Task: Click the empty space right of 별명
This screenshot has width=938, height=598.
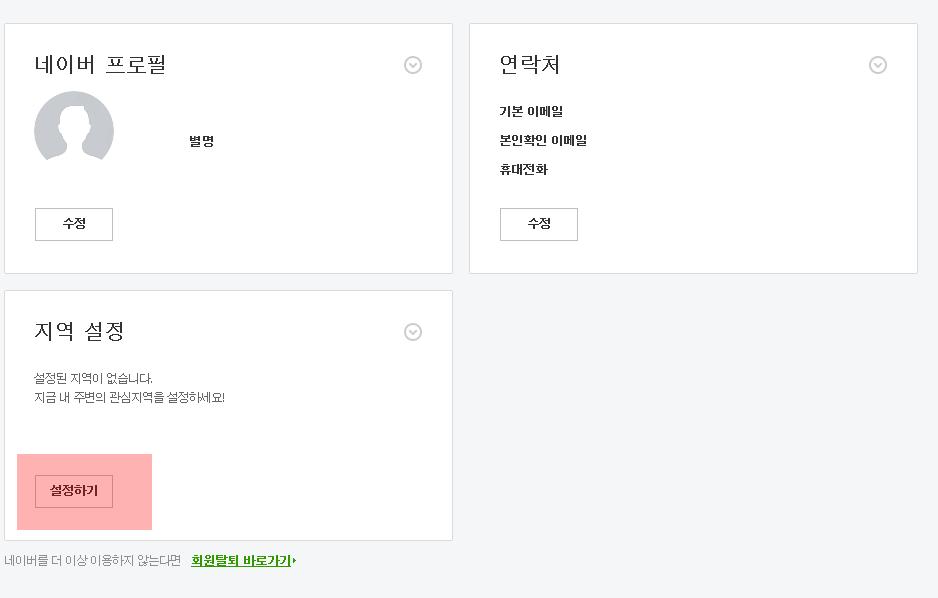Action: 320,141
